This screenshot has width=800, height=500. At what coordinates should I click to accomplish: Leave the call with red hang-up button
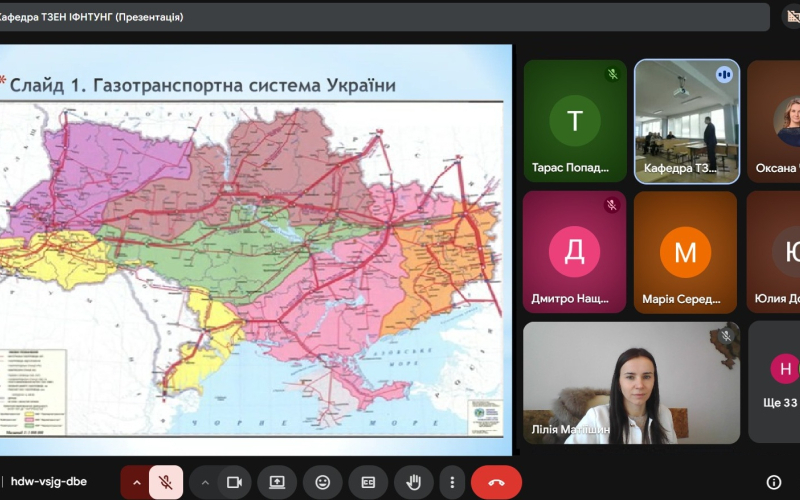pos(496,482)
